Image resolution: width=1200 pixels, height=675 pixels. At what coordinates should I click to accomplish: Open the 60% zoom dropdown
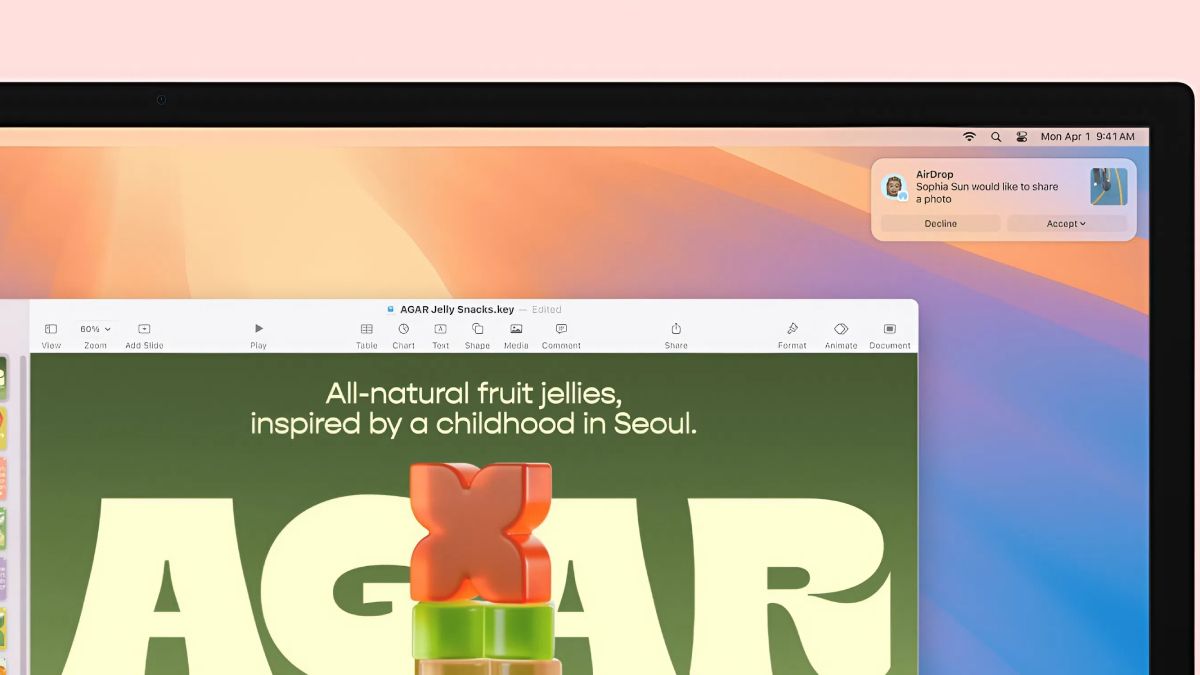(x=95, y=329)
